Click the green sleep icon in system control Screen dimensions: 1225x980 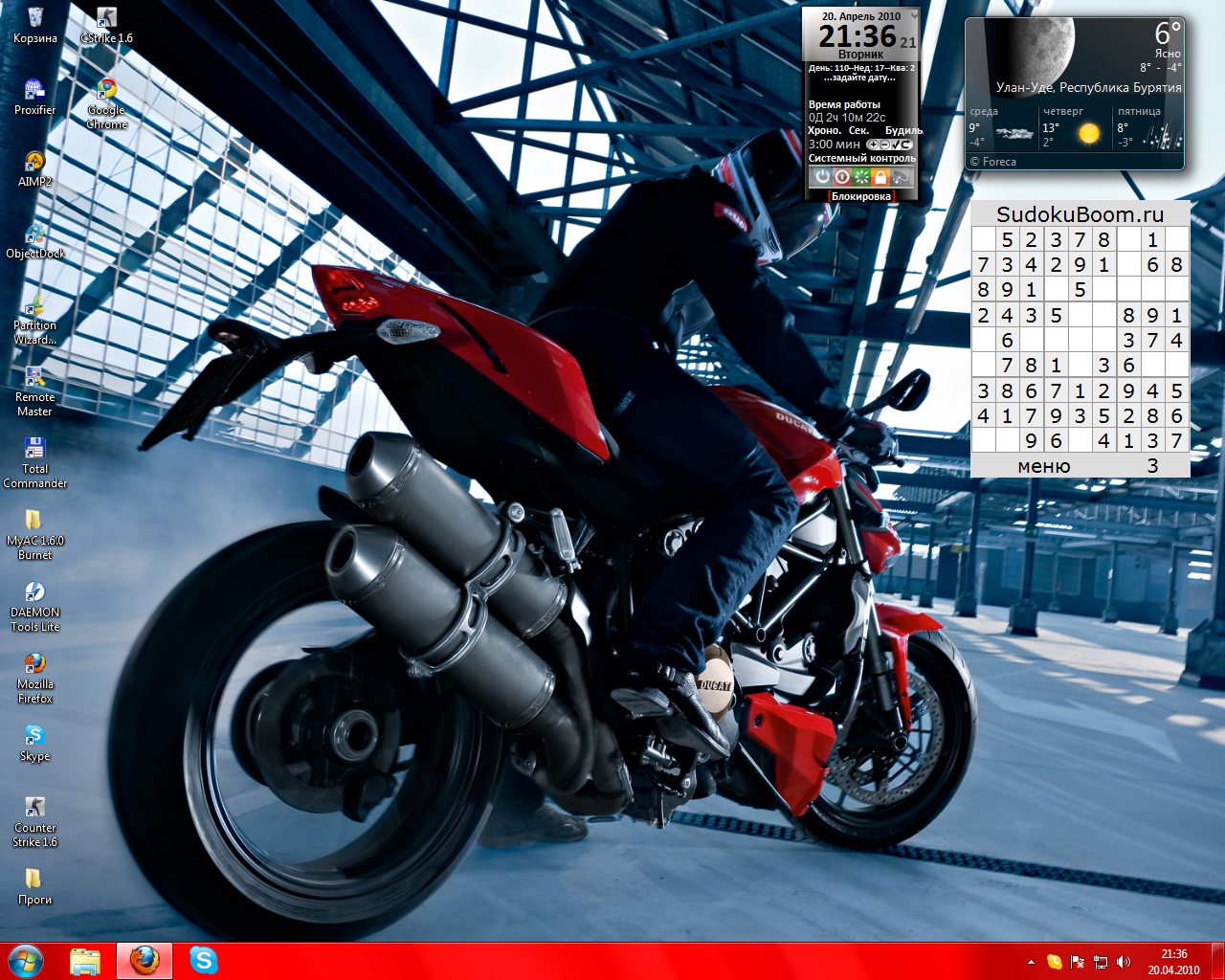[x=860, y=177]
